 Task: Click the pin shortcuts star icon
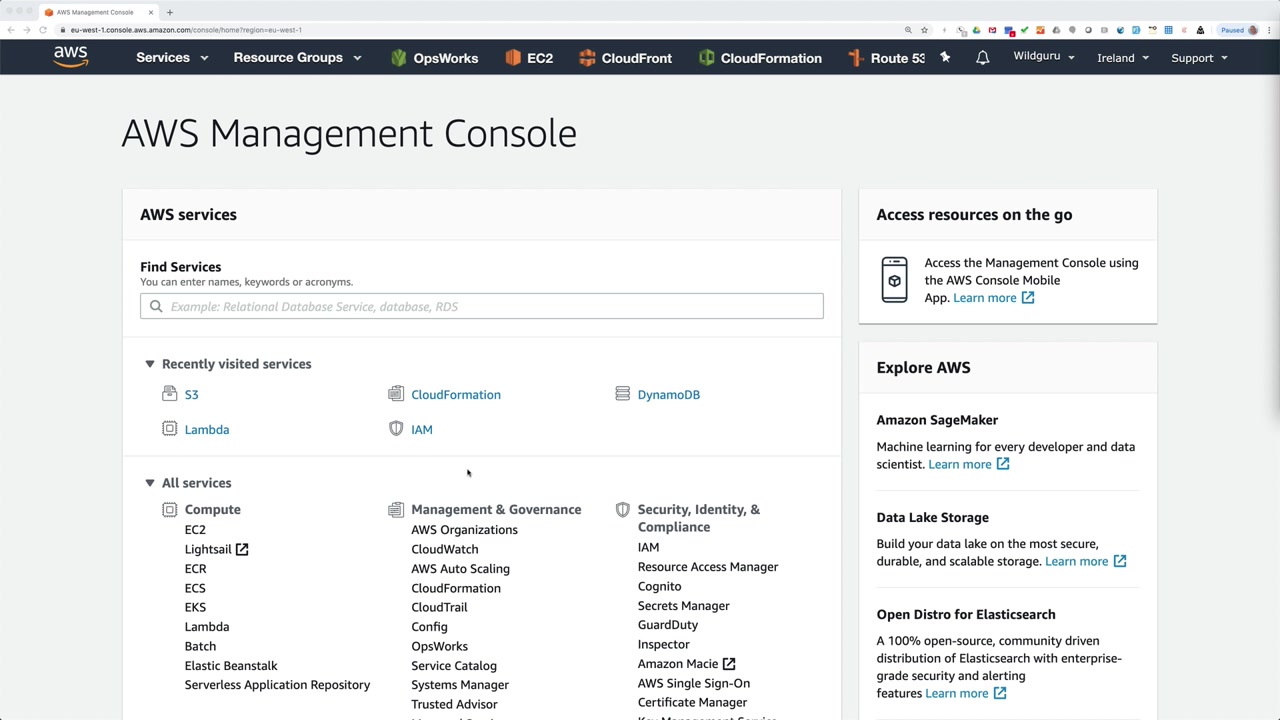(x=945, y=58)
